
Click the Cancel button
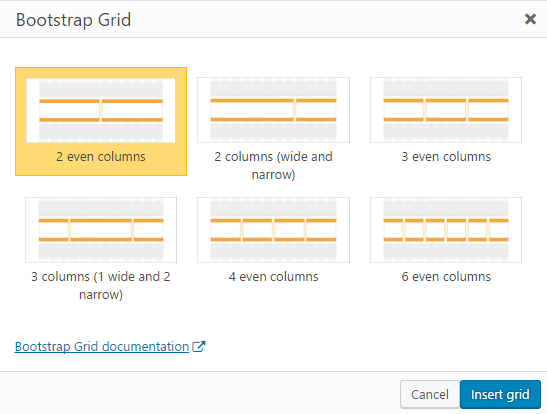[x=429, y=394]
